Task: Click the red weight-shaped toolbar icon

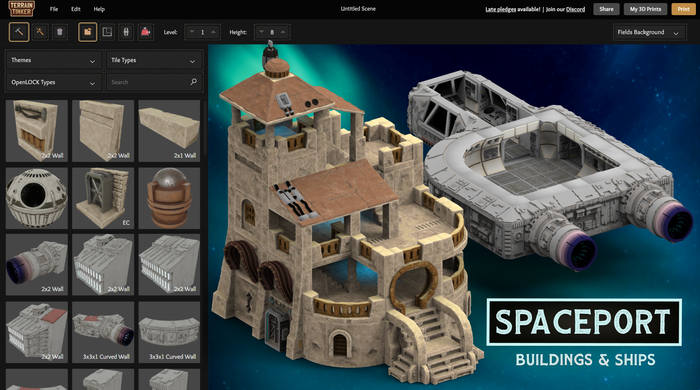Action: [x=146, y=32]
